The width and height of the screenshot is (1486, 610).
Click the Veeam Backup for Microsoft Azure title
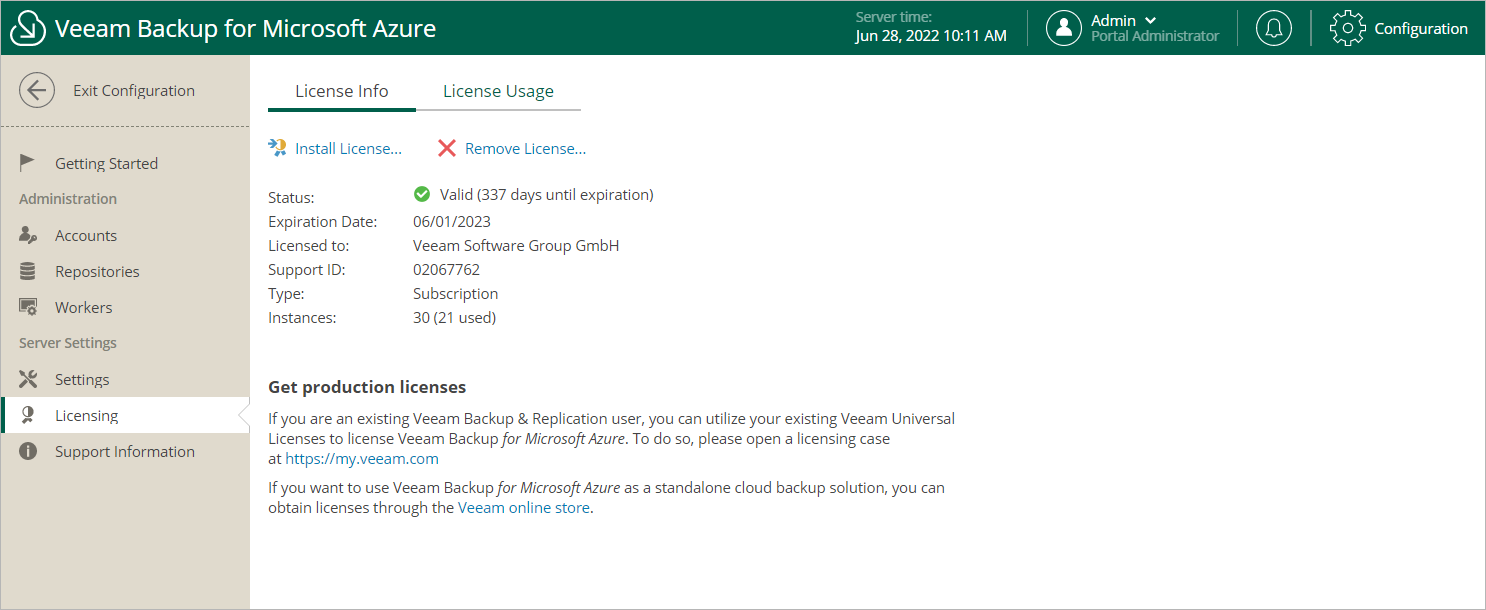[x=245, y=28]
